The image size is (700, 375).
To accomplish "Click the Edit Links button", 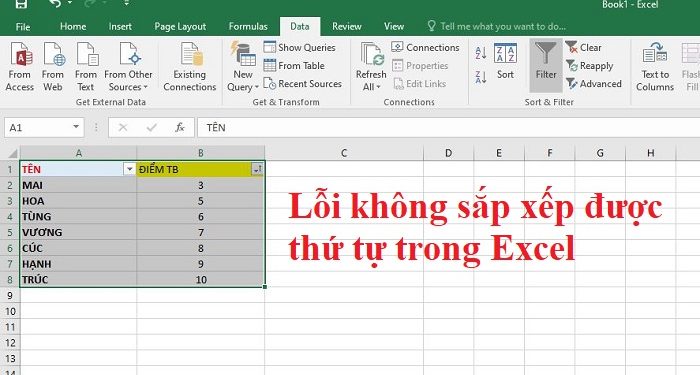I will click(x=420, y=83).
